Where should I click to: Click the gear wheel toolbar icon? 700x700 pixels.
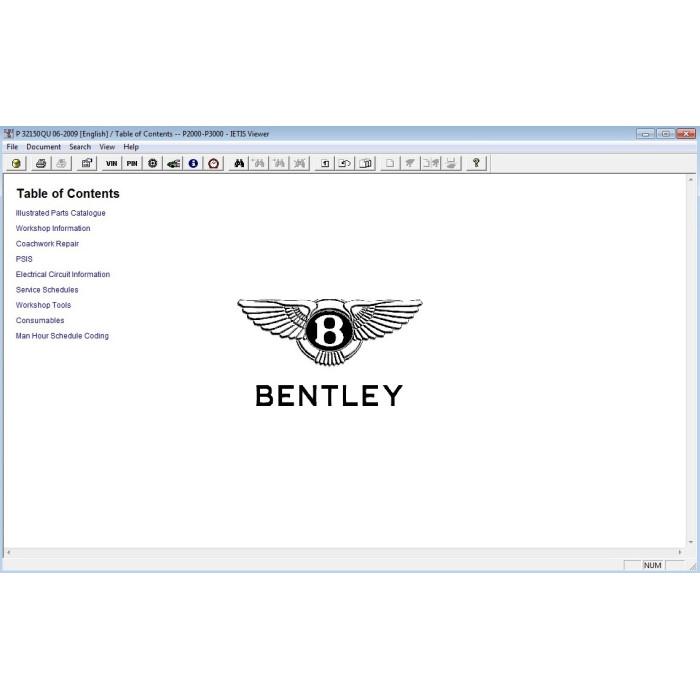153,163
